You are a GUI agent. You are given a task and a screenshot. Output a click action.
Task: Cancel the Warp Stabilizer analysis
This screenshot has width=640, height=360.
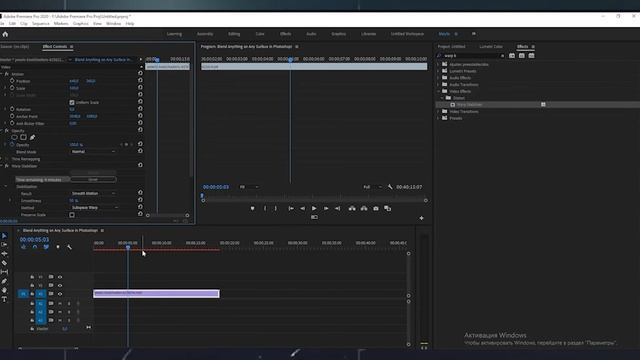(93, 179)
